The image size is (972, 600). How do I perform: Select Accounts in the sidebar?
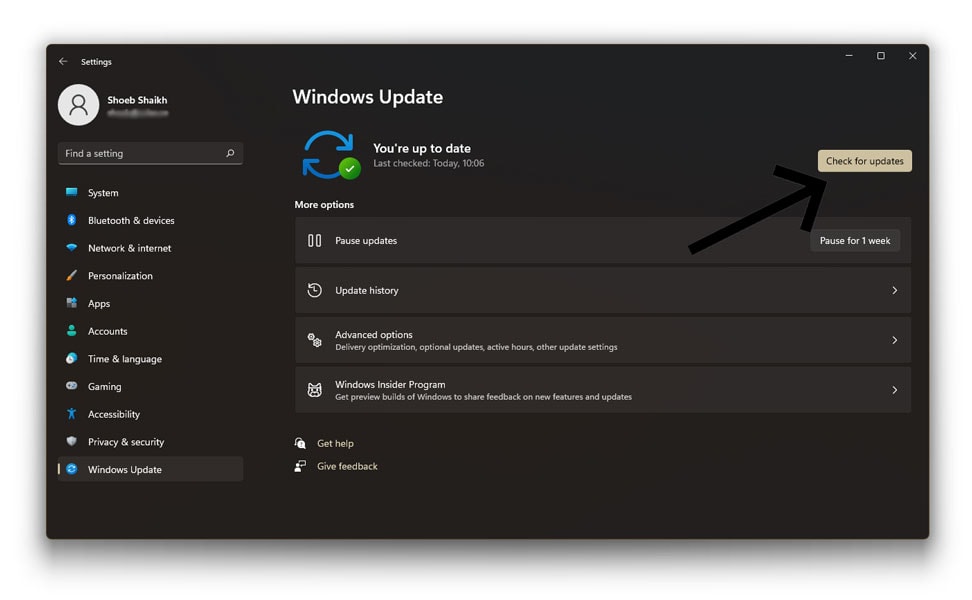click(150, 331)
